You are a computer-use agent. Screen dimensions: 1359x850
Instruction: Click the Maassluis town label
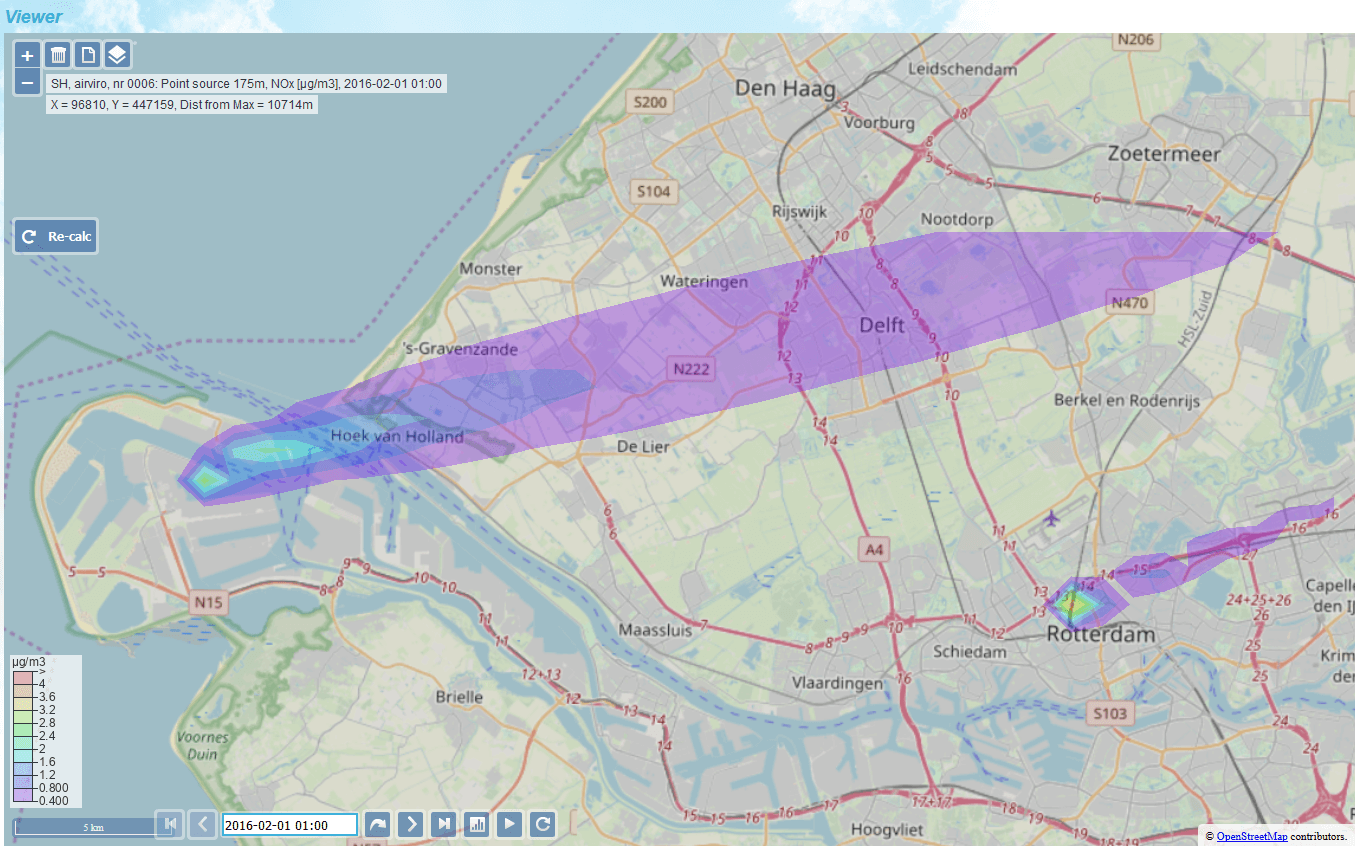coord(655,630)
